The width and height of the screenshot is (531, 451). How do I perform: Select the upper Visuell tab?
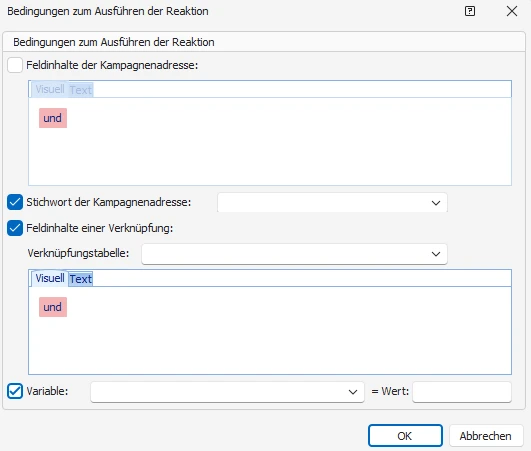[50, 89]
